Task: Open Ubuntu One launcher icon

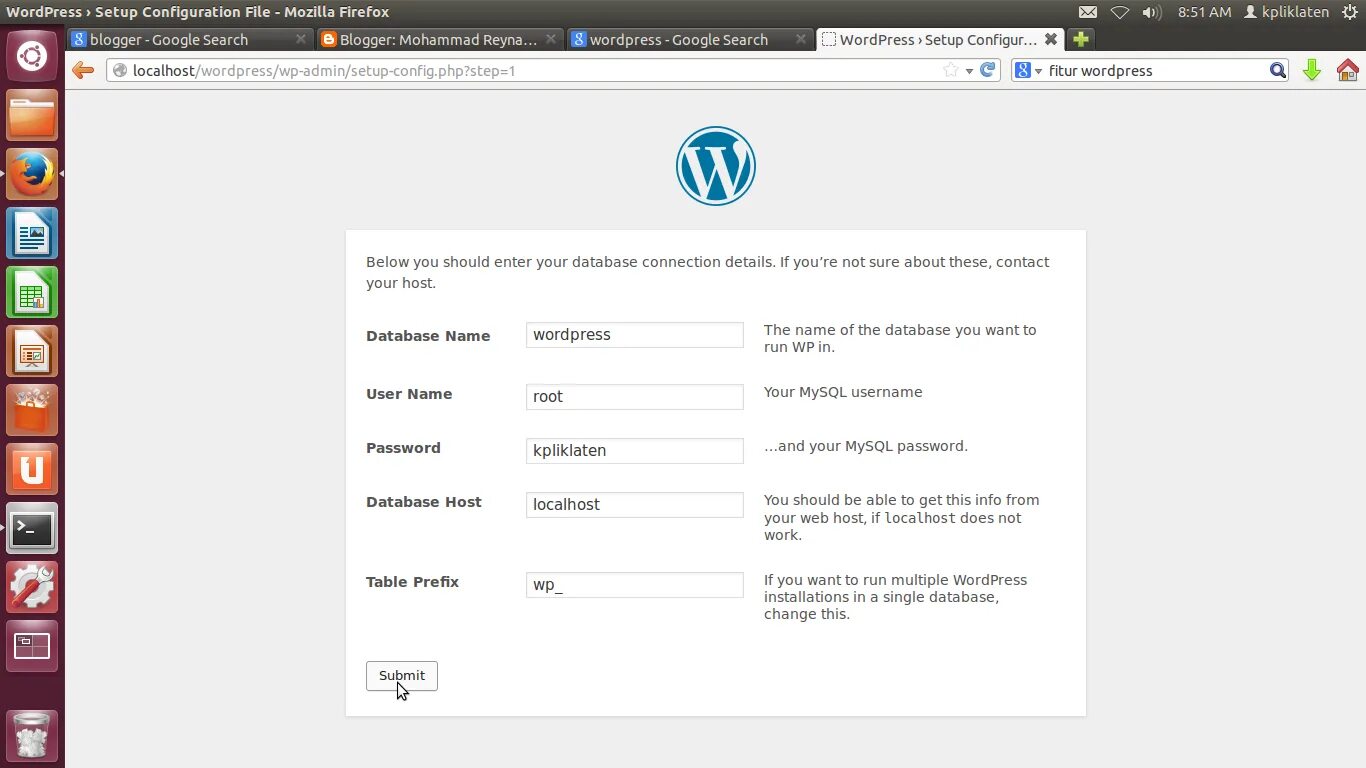Action: click(x=32, y=470)
